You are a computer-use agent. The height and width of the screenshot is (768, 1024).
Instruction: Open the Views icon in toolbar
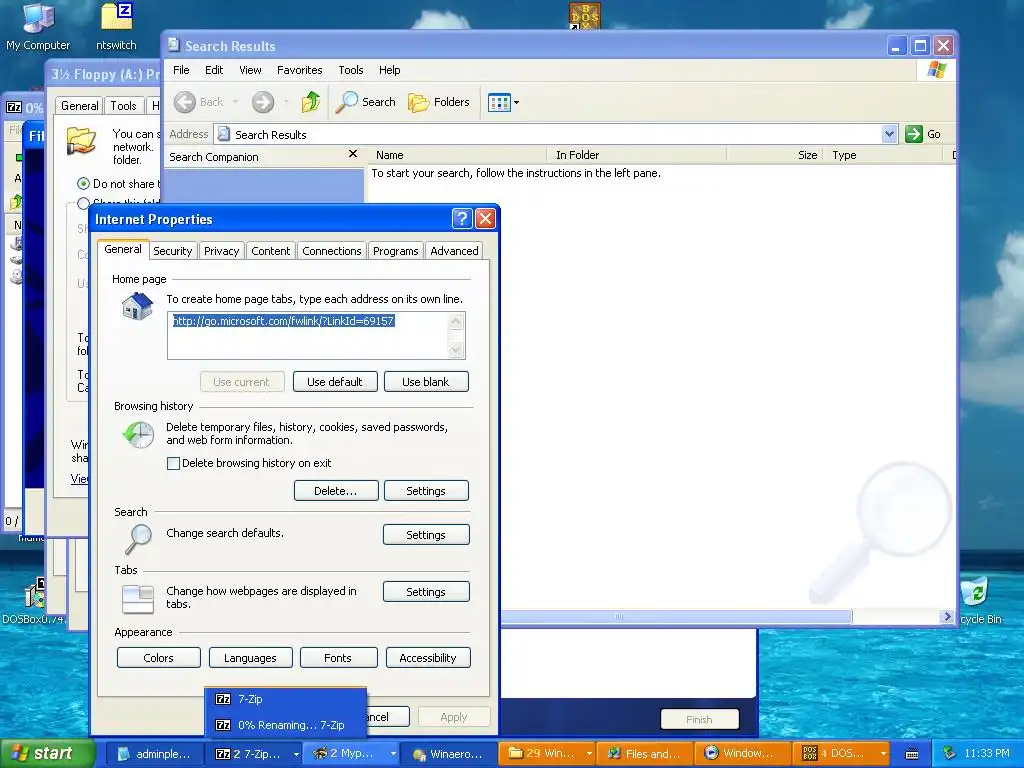[499, 103]
